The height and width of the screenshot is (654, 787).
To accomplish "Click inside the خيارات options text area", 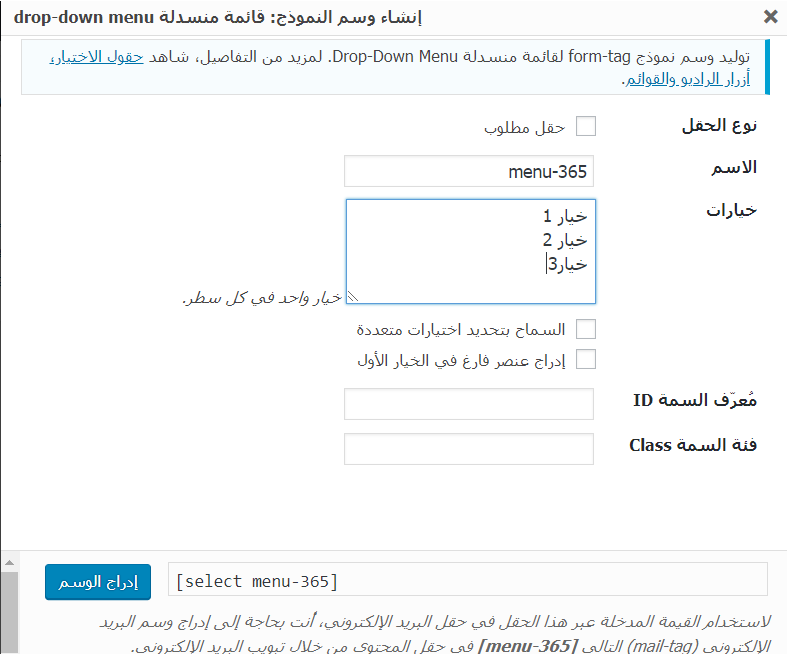I will coord(470,250).
